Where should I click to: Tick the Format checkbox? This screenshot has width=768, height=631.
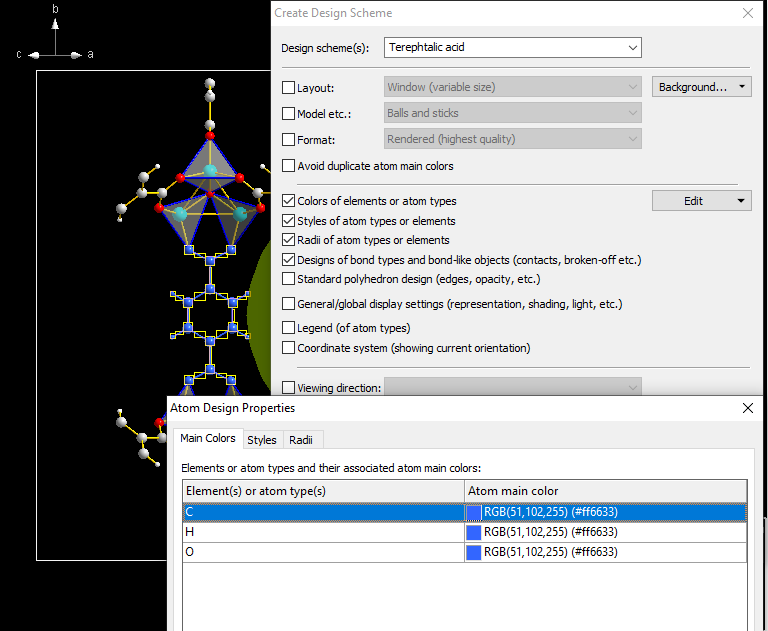click(x=289, y=140)
